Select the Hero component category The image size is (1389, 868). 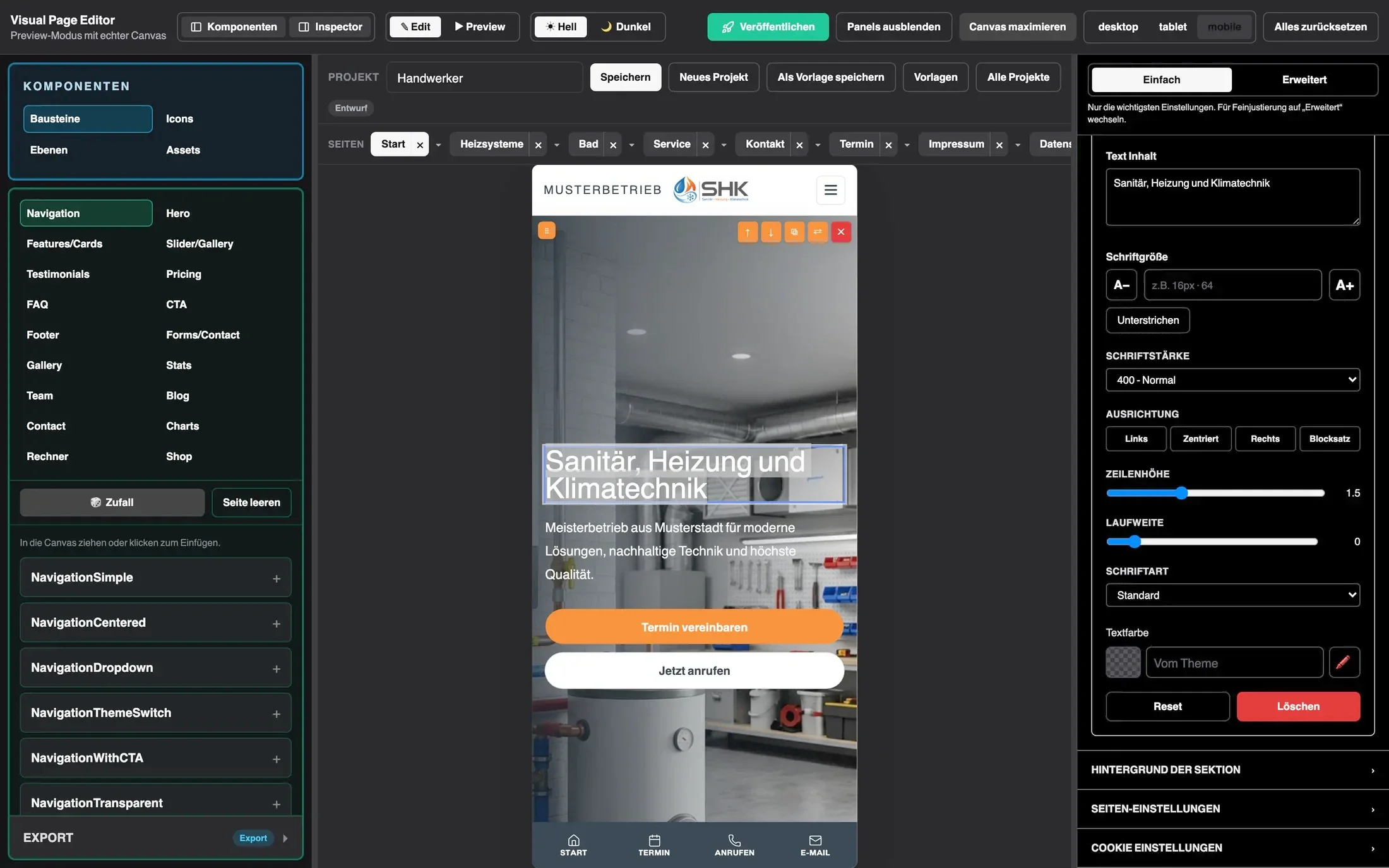(x=178, y=213)
